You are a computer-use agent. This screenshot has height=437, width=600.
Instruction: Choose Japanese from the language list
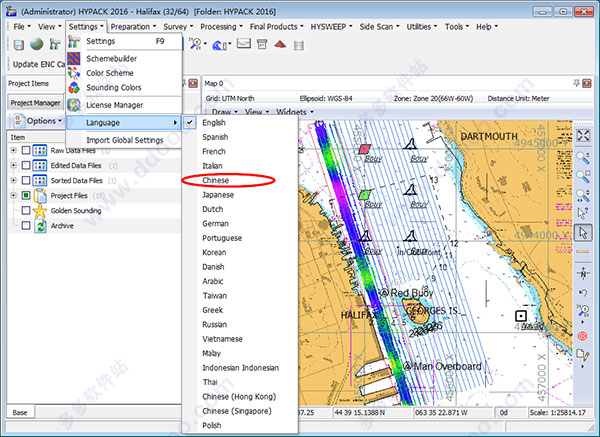(240, 195)
